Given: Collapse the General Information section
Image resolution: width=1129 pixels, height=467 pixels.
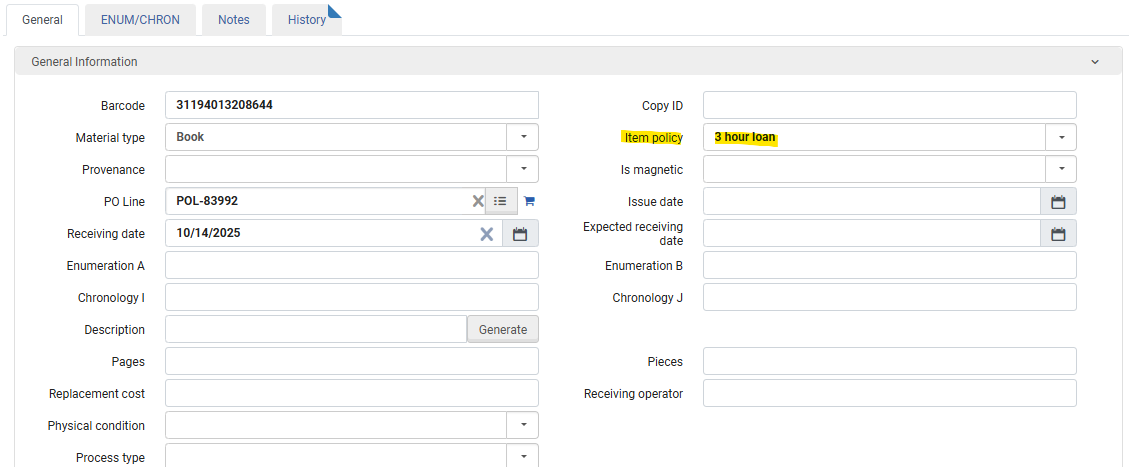Looking at the screenshot, I should click(1095, 62).
